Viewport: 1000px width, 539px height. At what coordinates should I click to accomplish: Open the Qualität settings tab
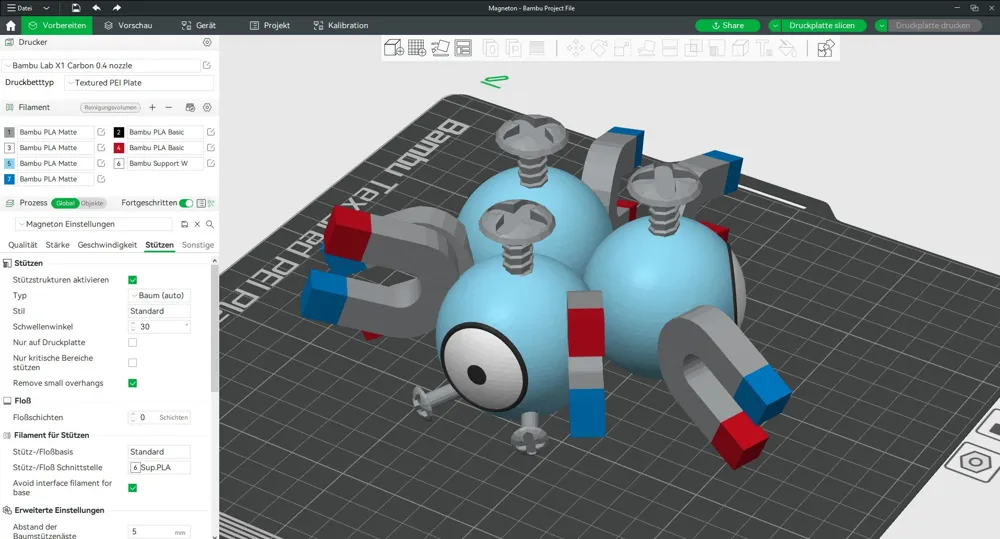(22, 245)
